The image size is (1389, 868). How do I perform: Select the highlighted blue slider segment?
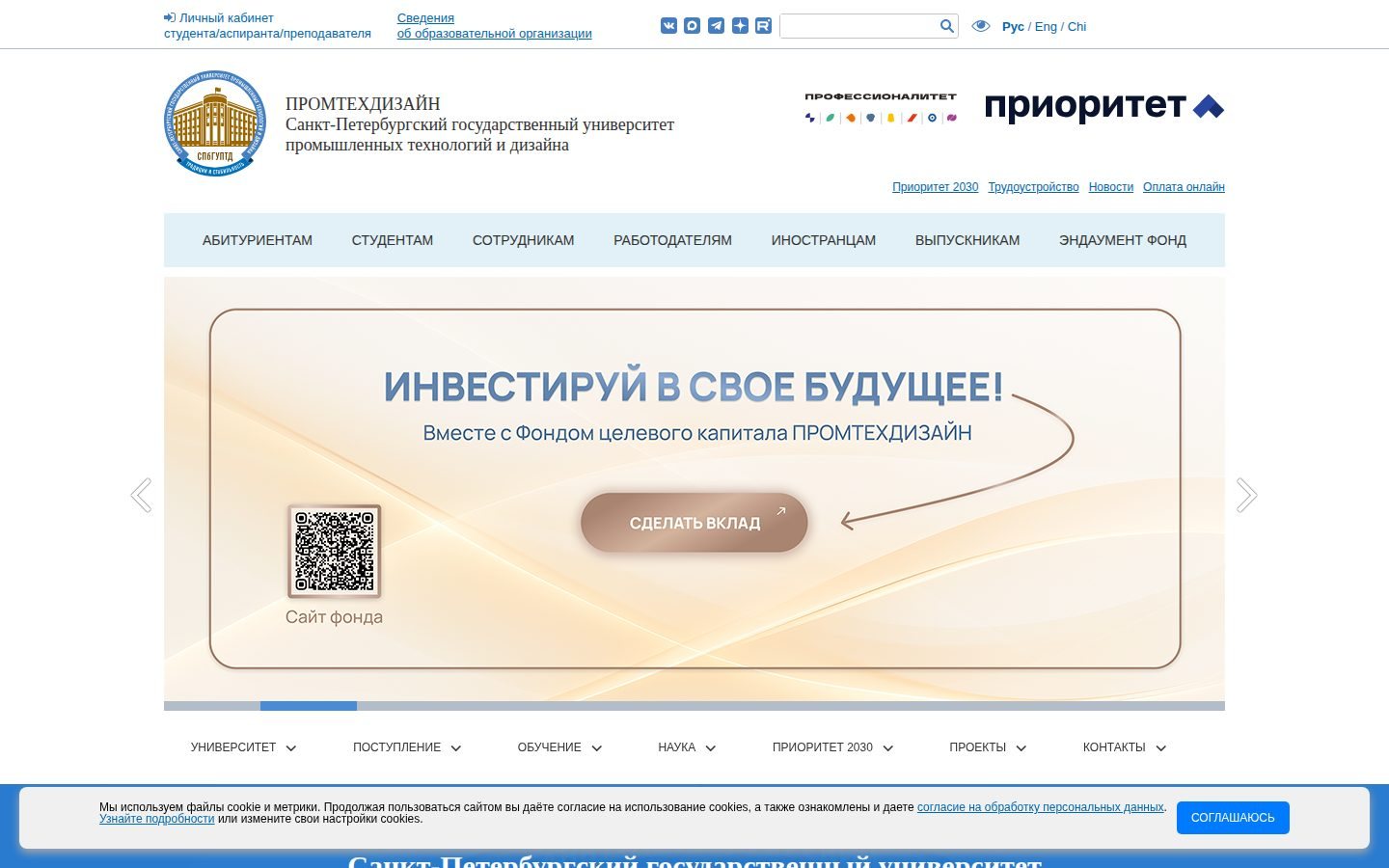[309, 706]
